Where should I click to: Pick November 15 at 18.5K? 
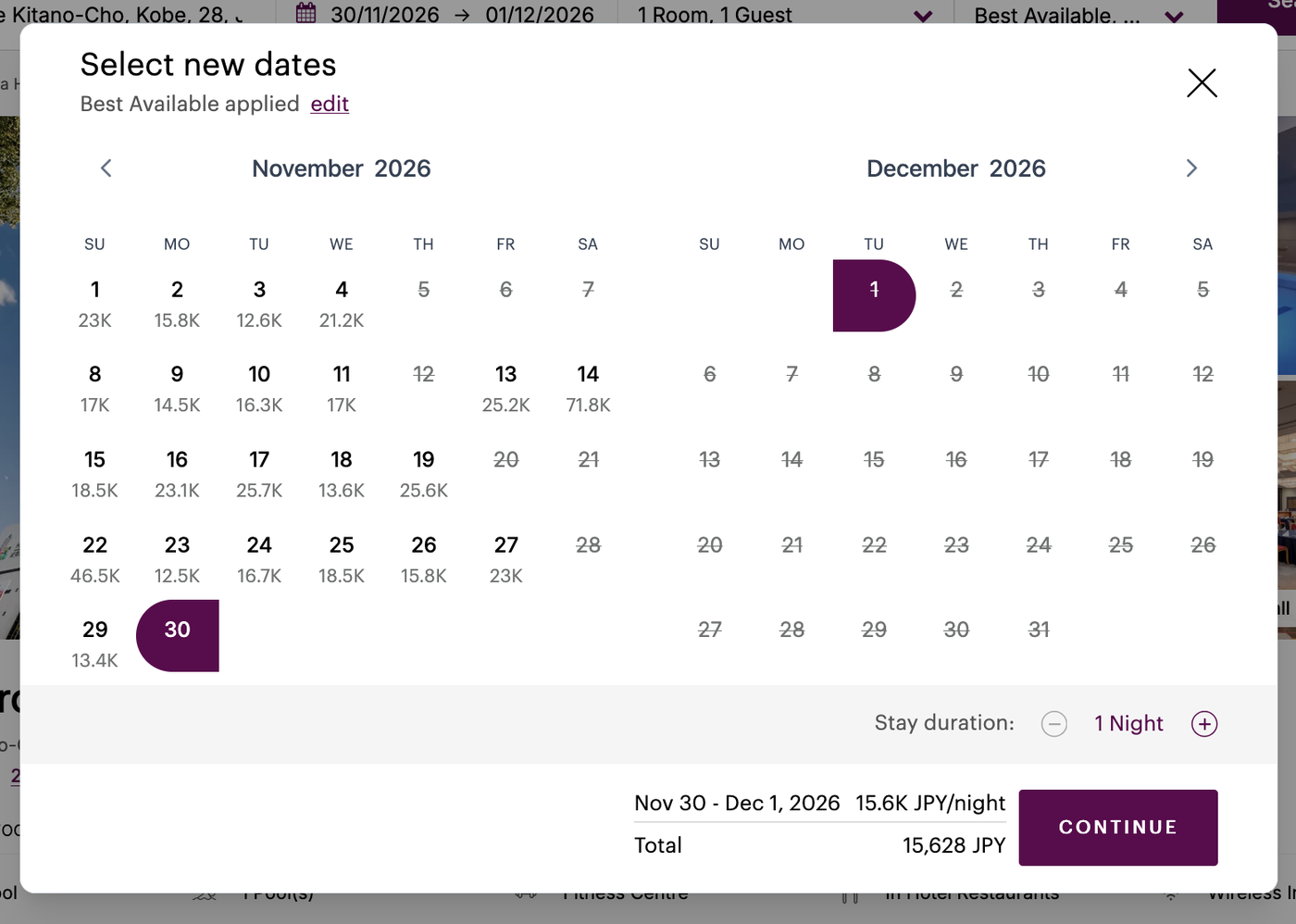coord(94,474)
